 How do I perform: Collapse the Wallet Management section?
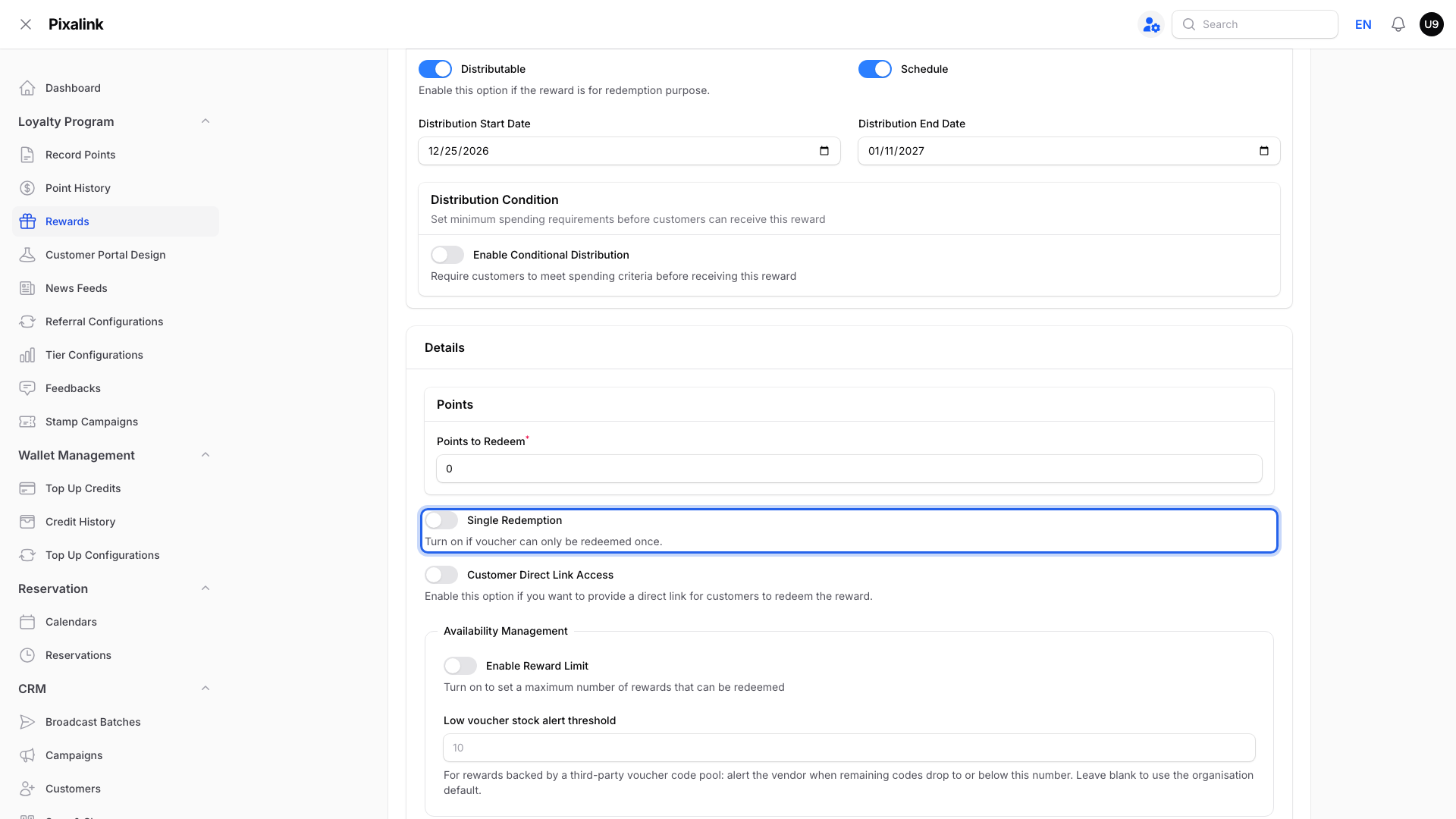coord(206,455)
